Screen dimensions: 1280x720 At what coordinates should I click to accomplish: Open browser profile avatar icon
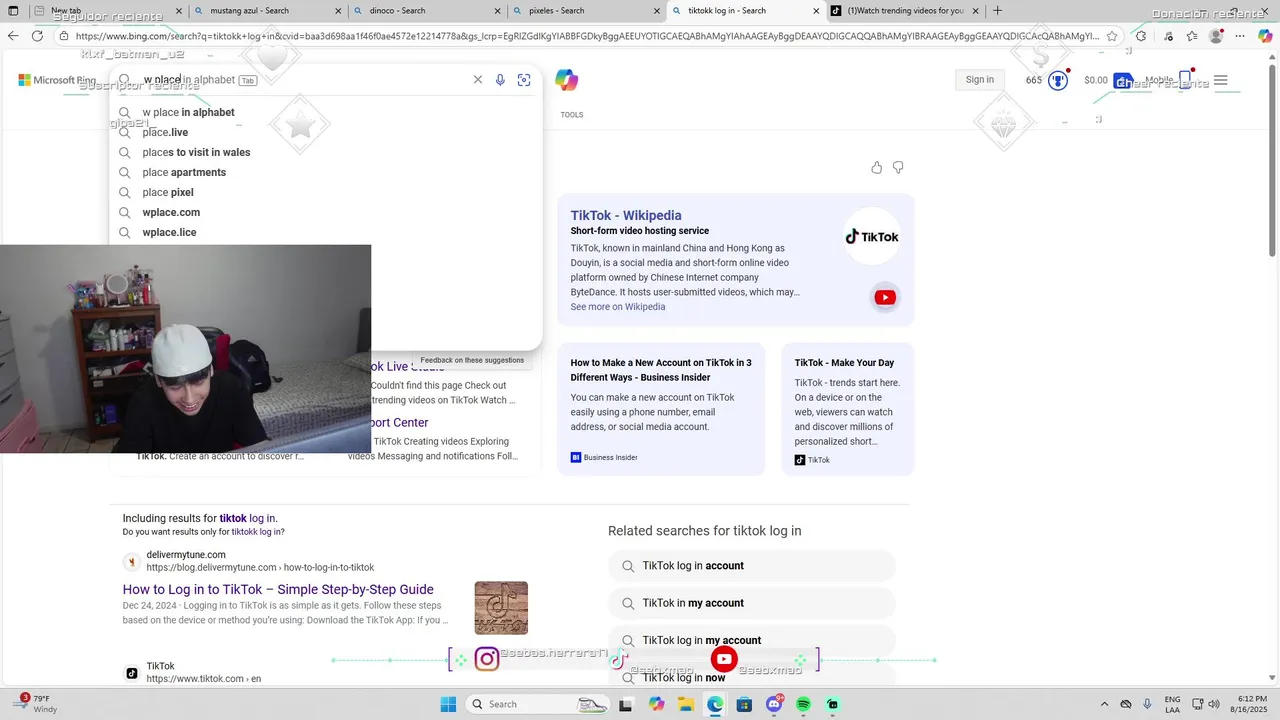[1216, 36]
